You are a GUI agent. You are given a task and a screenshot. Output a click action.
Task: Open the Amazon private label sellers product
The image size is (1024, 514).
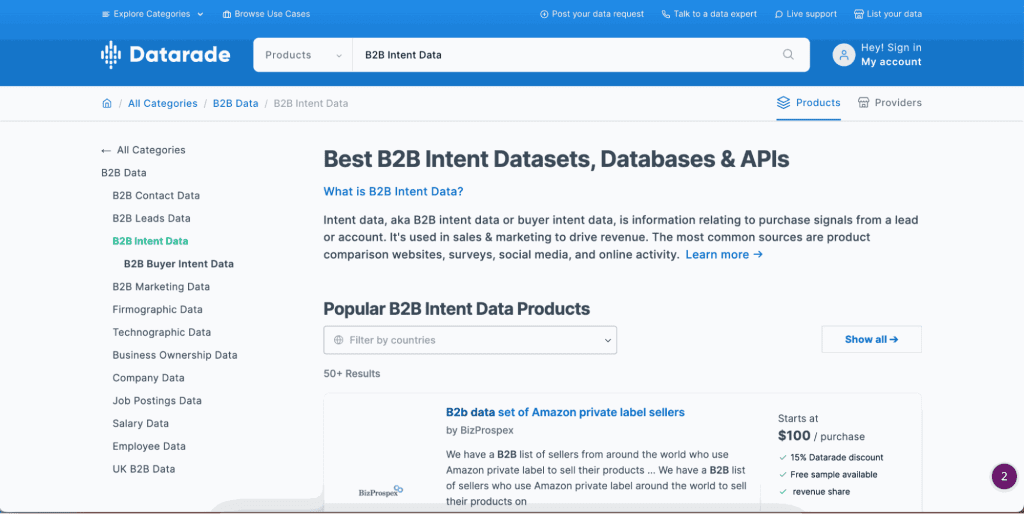point(565,412)
